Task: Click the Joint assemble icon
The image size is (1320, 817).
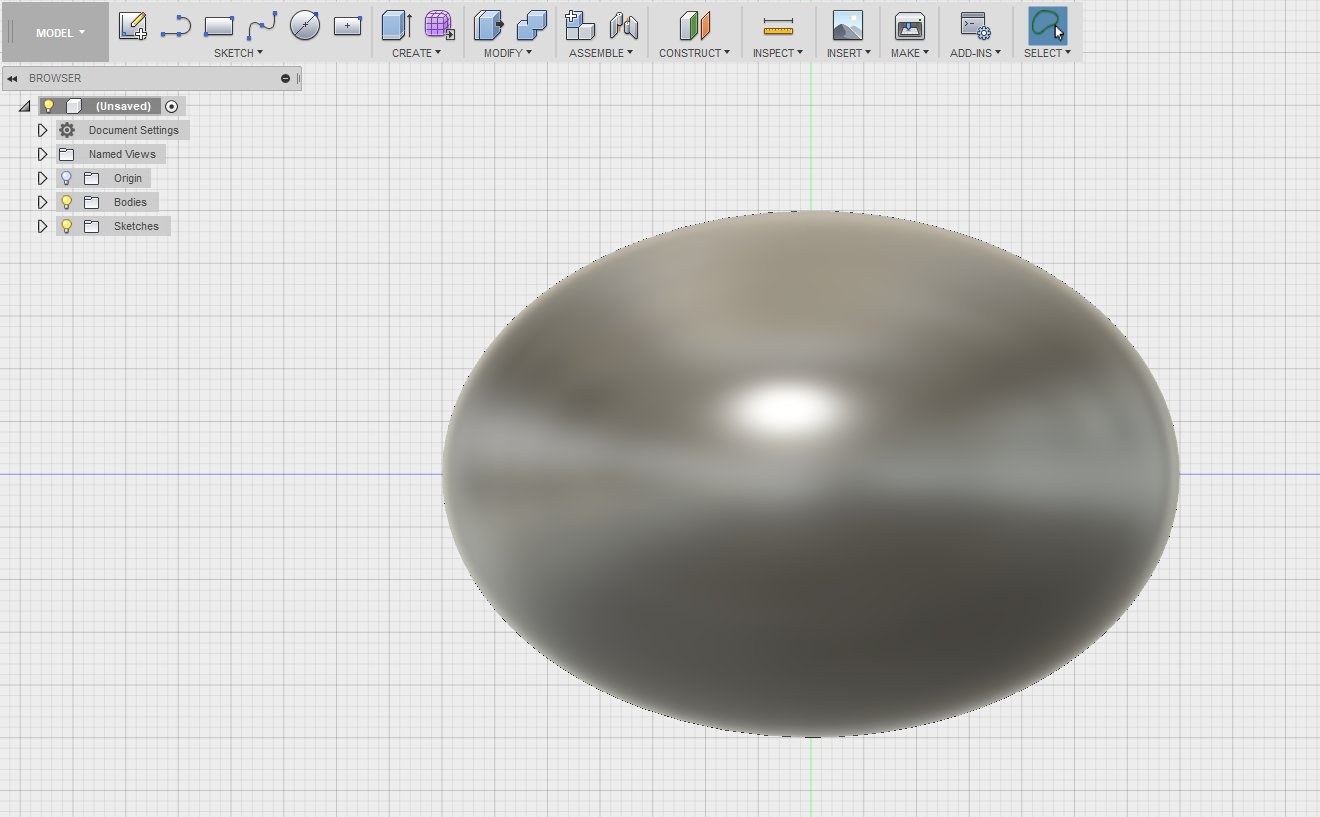Action: click(x=623, y=26)
